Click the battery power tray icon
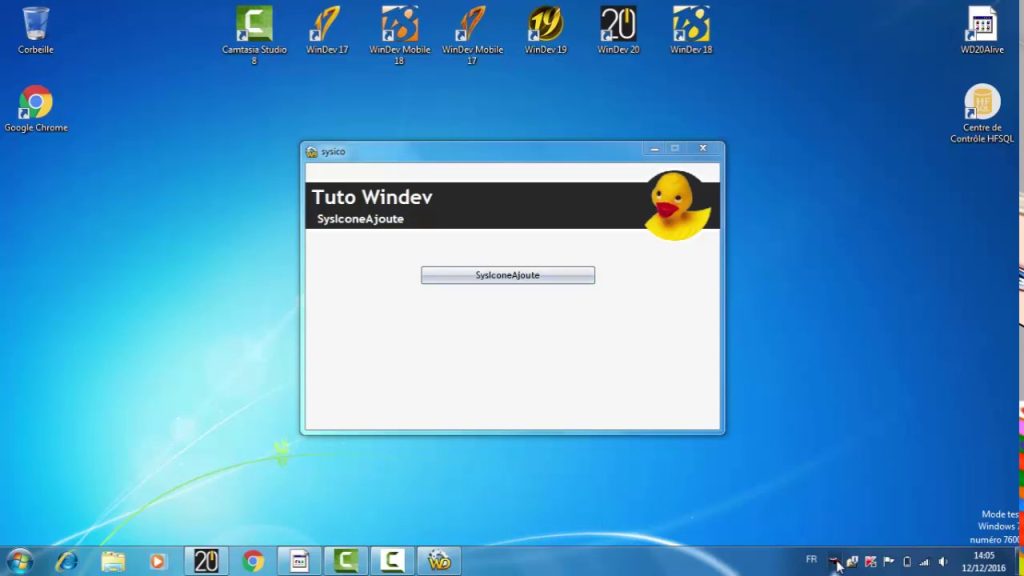Viewport: 1024px width, 576px height. (906, 561)
